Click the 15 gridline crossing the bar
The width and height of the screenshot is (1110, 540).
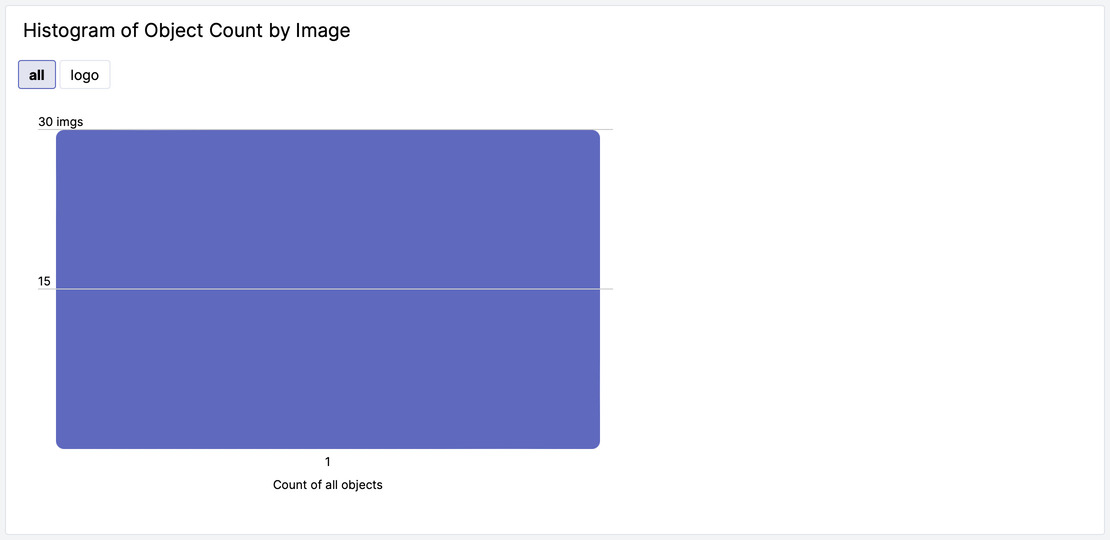tap(328, 289)
